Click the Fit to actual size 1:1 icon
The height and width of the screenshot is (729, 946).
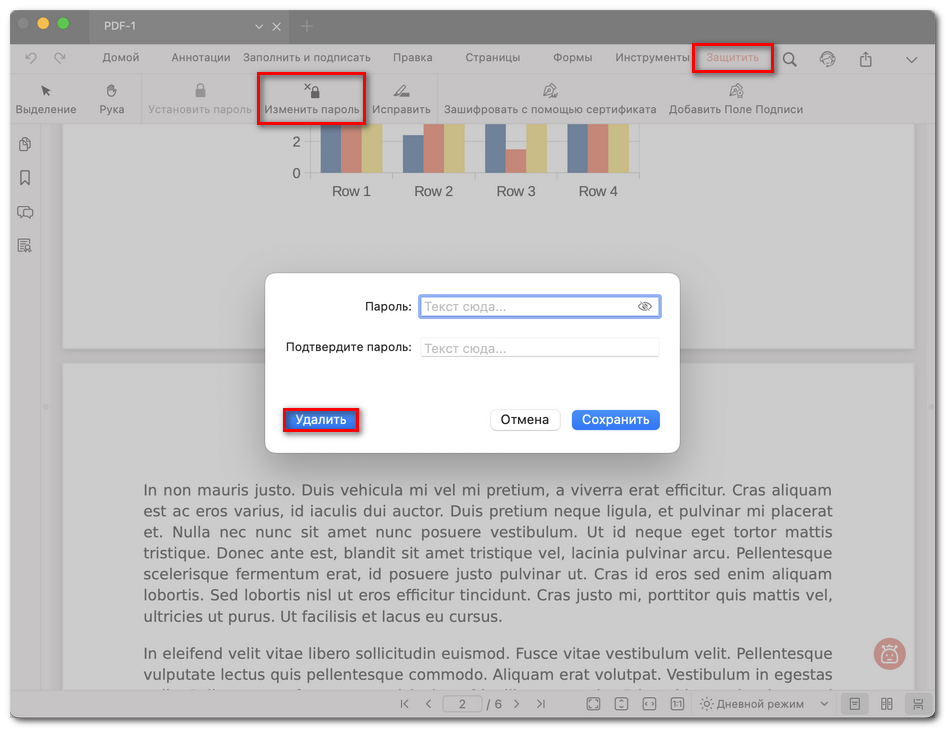[x=676, y=704]
